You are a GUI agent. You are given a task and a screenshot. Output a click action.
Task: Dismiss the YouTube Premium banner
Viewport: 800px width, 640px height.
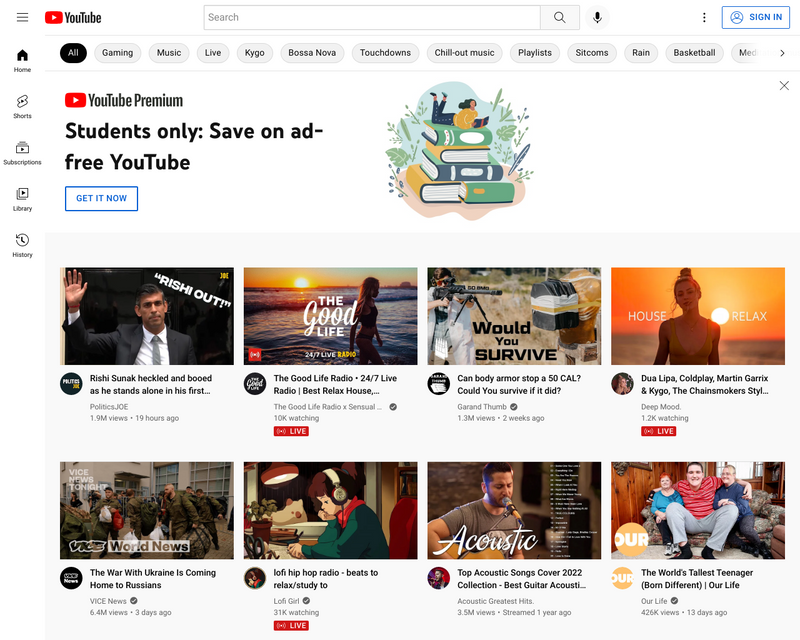pos(784,86)
